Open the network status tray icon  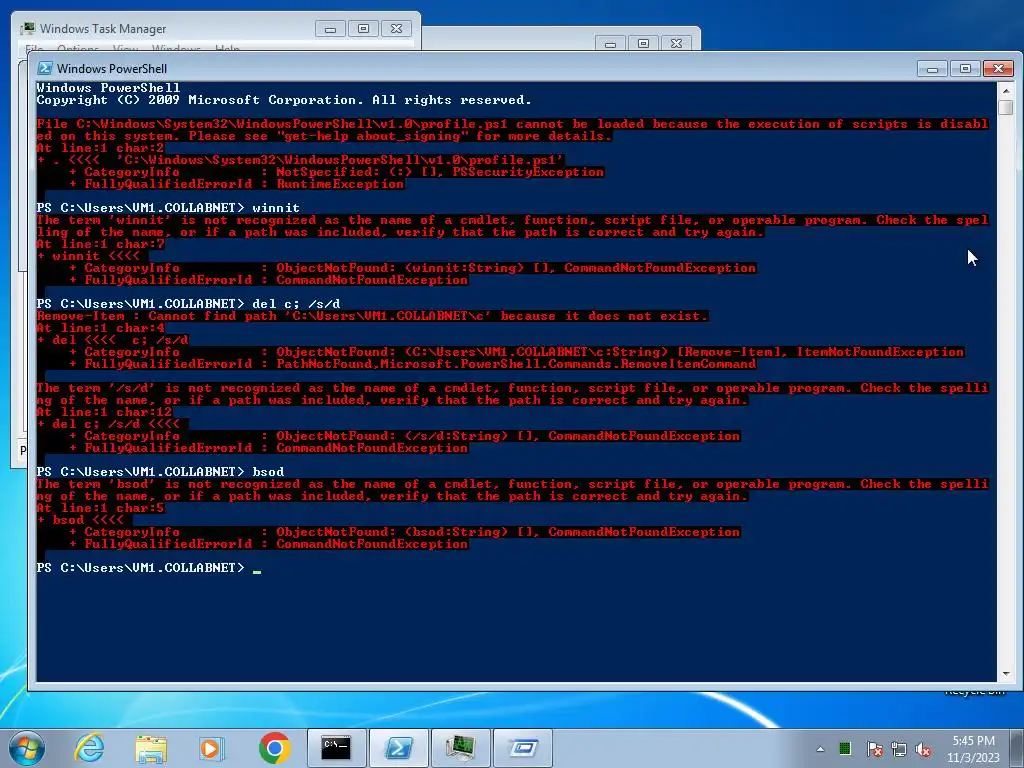click(x=899, y=749)
